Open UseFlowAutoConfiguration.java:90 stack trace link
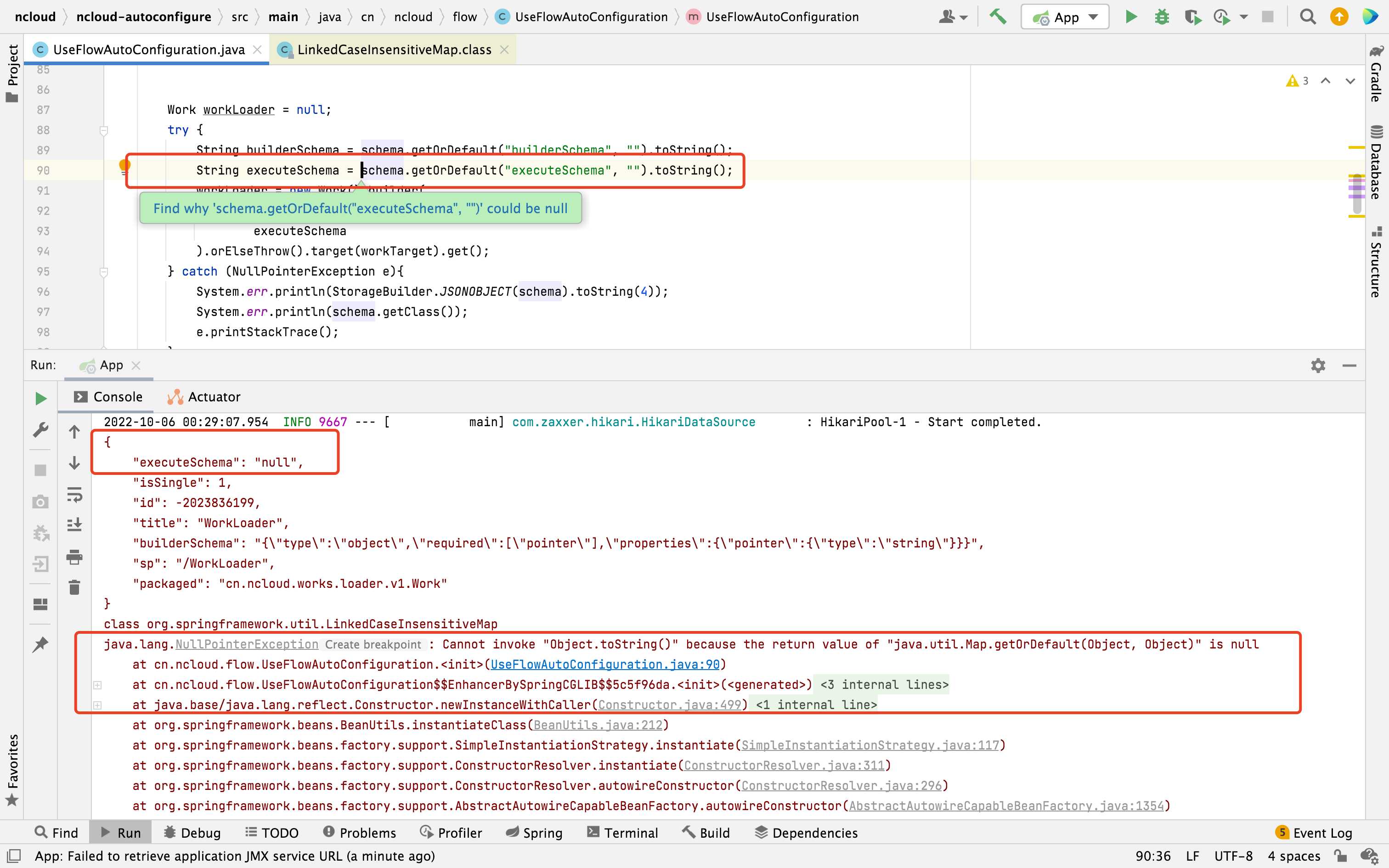This screenshot has width=1389, height=868. [x=605, y=664]
